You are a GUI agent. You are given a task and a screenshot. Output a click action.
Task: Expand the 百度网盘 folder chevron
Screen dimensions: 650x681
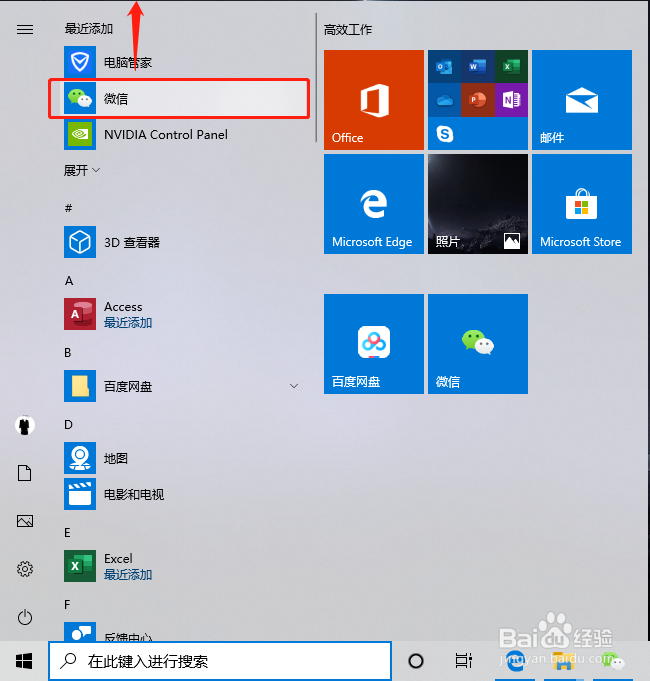pos(294,386)
